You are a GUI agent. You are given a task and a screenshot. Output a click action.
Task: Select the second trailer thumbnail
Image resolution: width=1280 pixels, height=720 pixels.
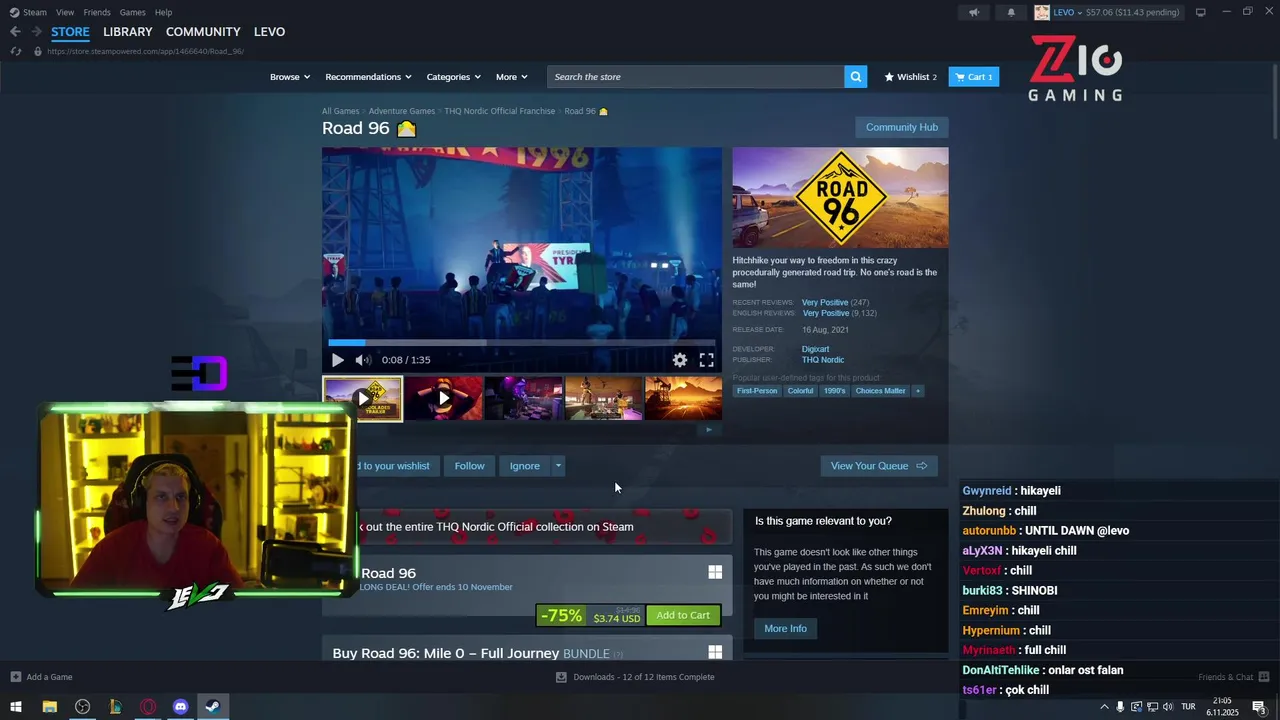444,399
